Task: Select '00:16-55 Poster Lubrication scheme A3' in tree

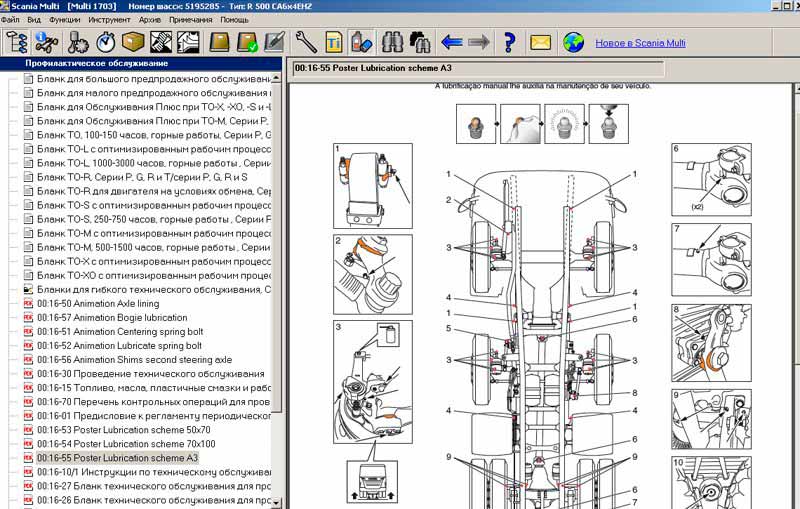Action: coord(117,457)
